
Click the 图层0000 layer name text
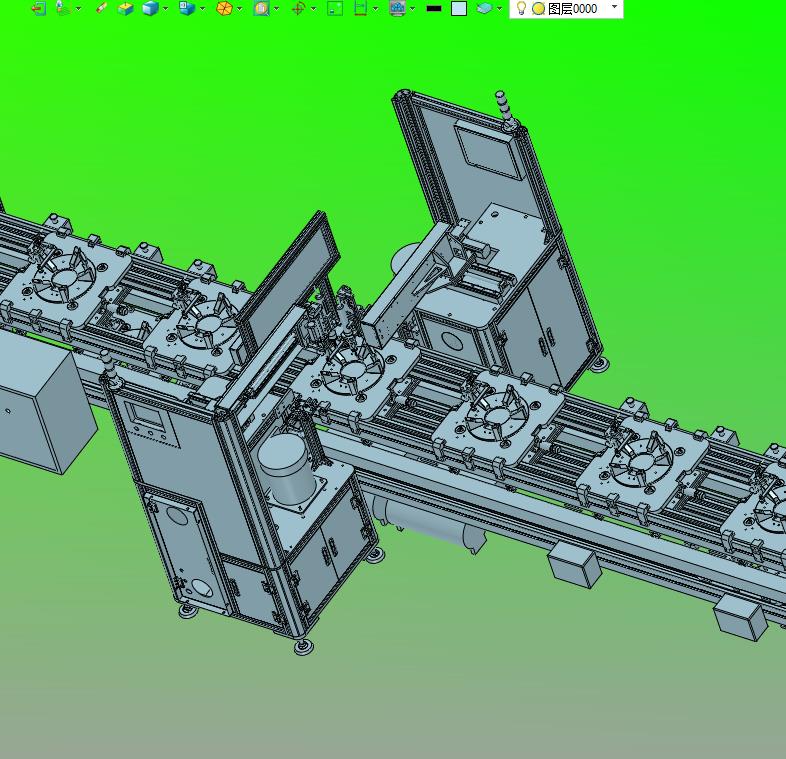(572, 9)
